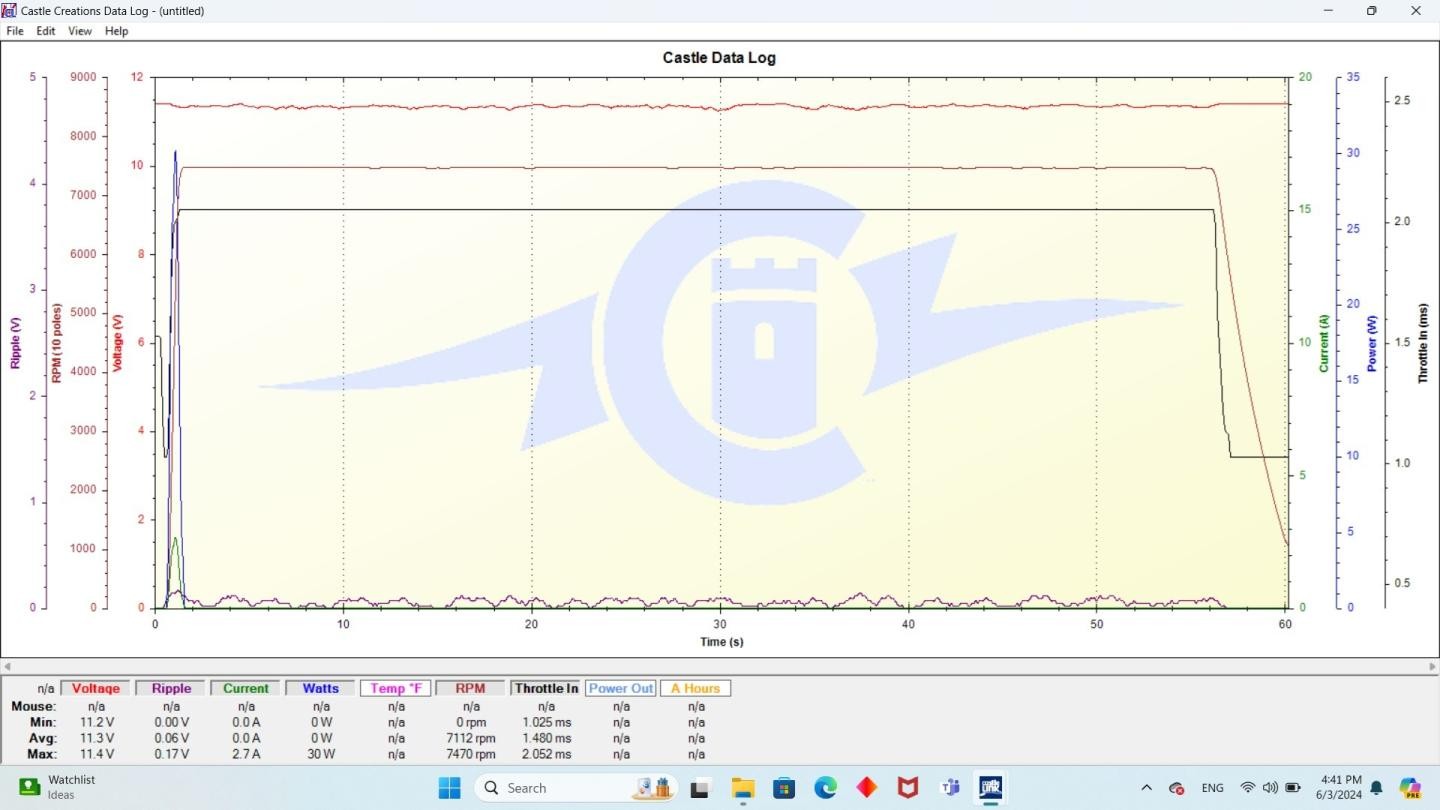Launch Microsoft Edge from the taskbar
The width and height of the screenshot is (1440, 810).
click(x=825, y=788)
